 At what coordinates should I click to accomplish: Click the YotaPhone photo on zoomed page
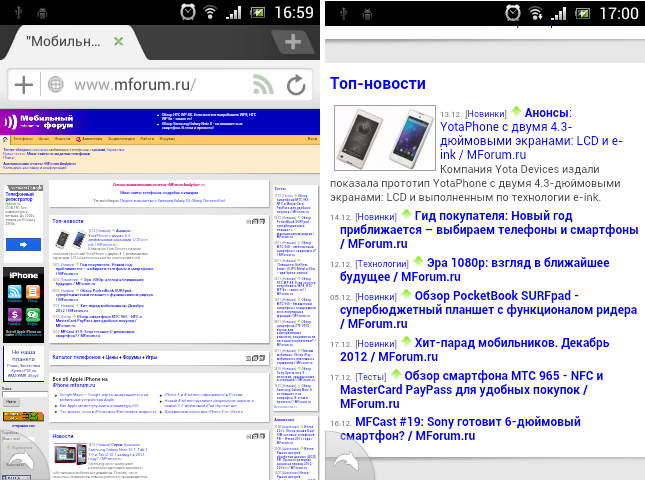[385, 138]
